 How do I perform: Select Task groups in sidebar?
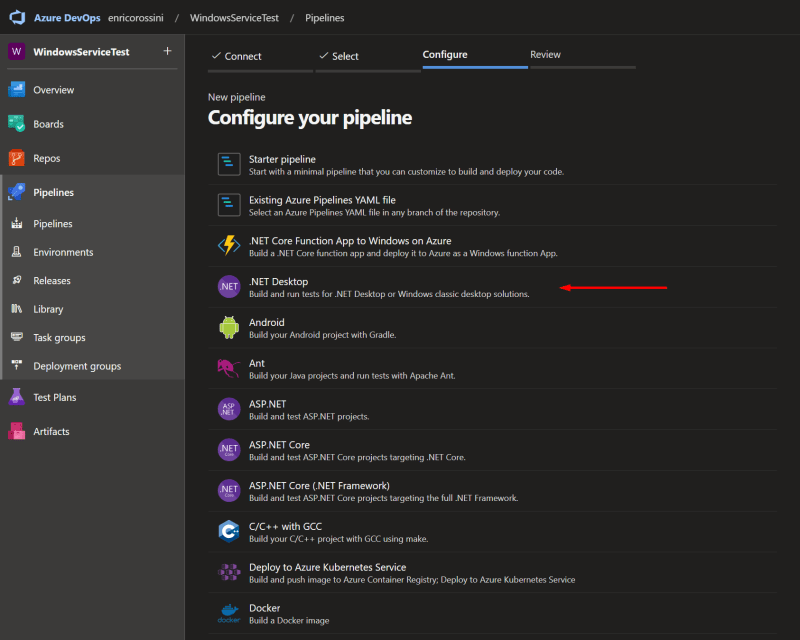point(59,337)
